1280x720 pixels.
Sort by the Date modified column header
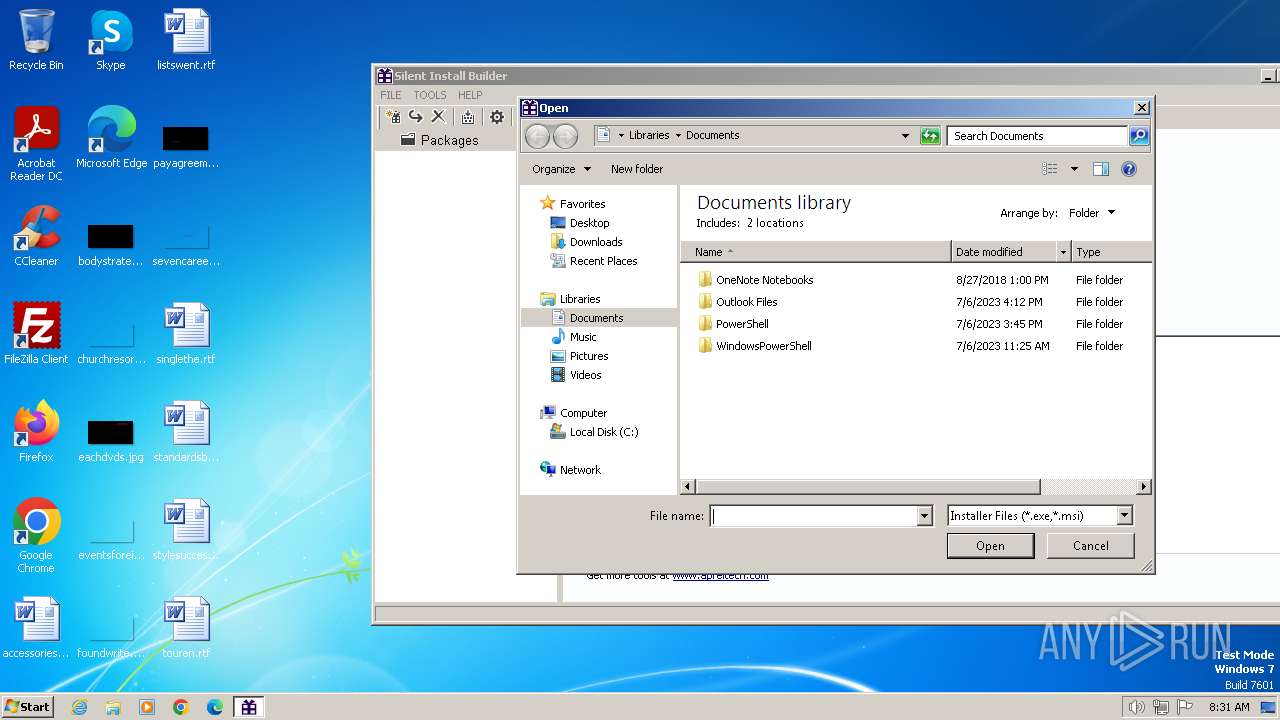pyautogui.click(x=1004, y=252)
